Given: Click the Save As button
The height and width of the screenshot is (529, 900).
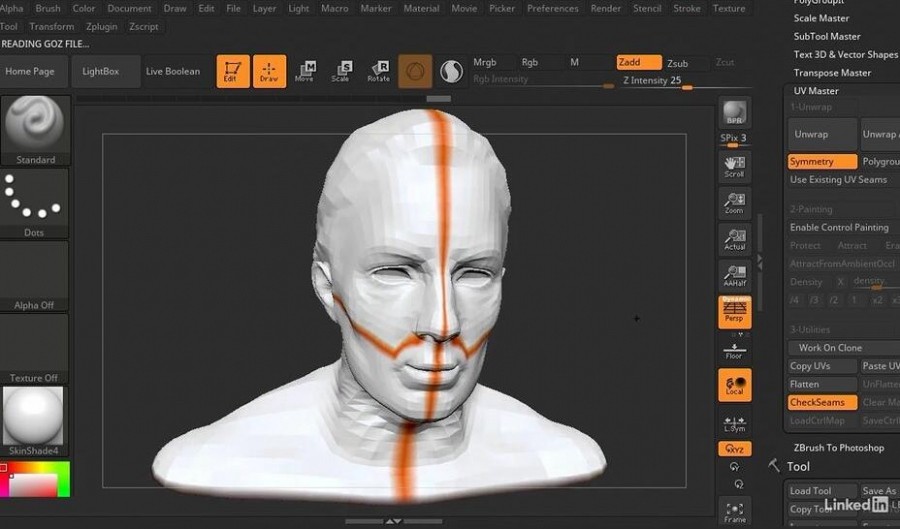Looking at the screenshot, I should (x=879, y=491).
